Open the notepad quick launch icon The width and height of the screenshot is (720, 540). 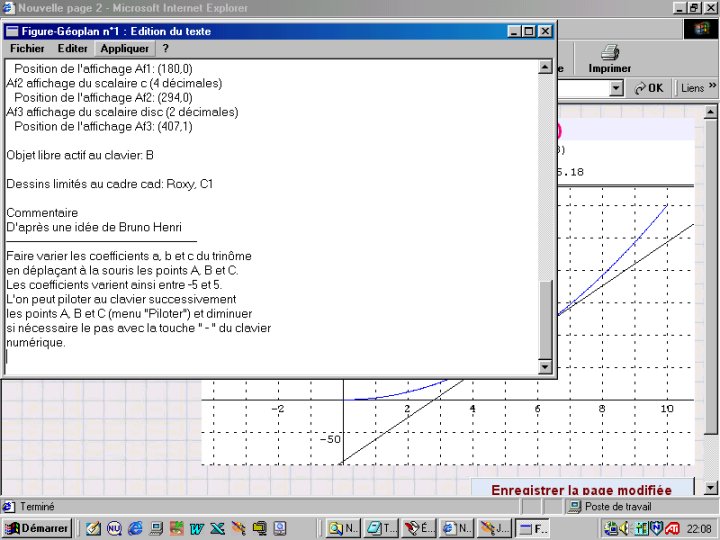pyautogui.click(x=93, y=529)
